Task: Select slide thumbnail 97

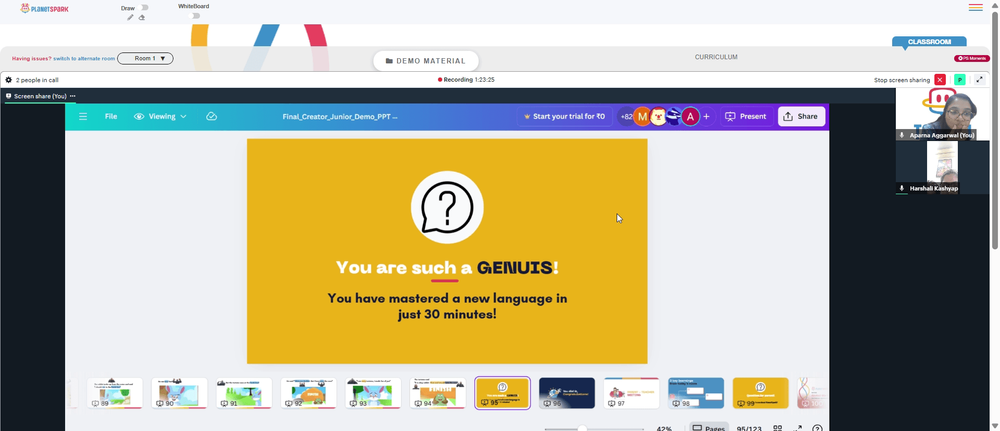Action: [631, 393]
